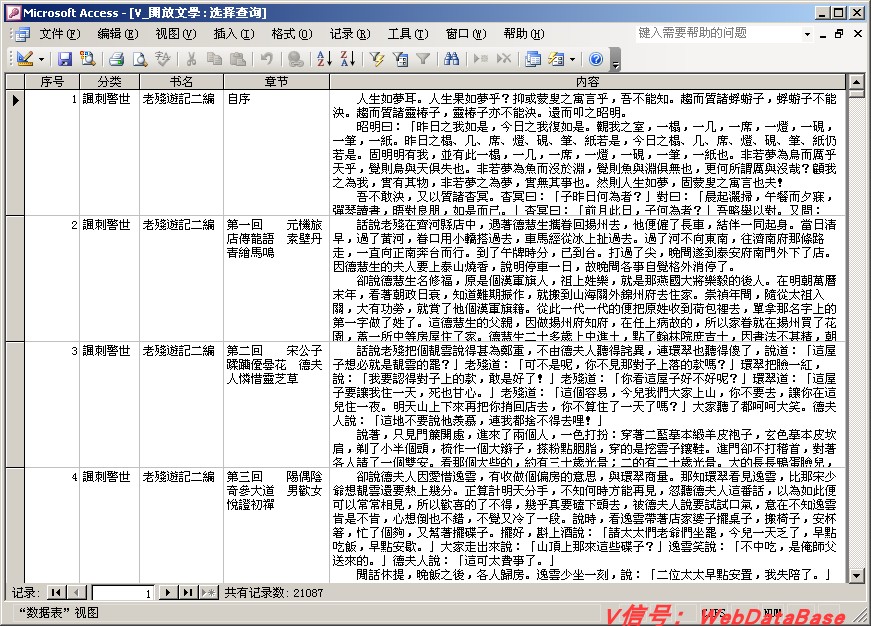Open the 记录(R) menu
Image resolution: width=871 pixels, height=626 pixels.
tap(350, 34)
